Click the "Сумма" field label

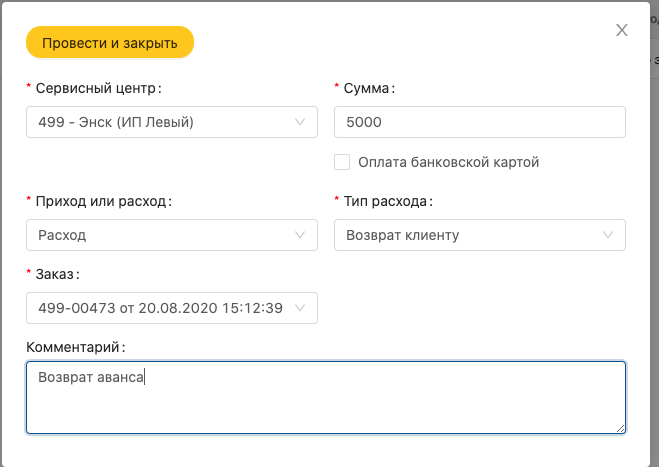point(369,88)
